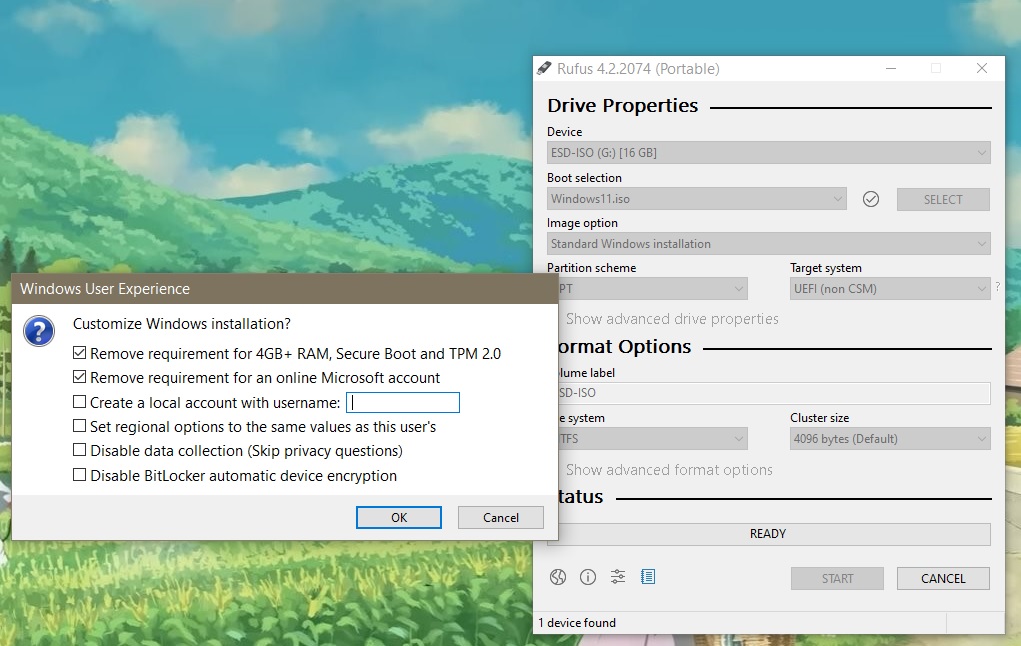The image size is (1021, 646).
Task: Click the 'Boot selection' label
Action: tap(584, 178)
